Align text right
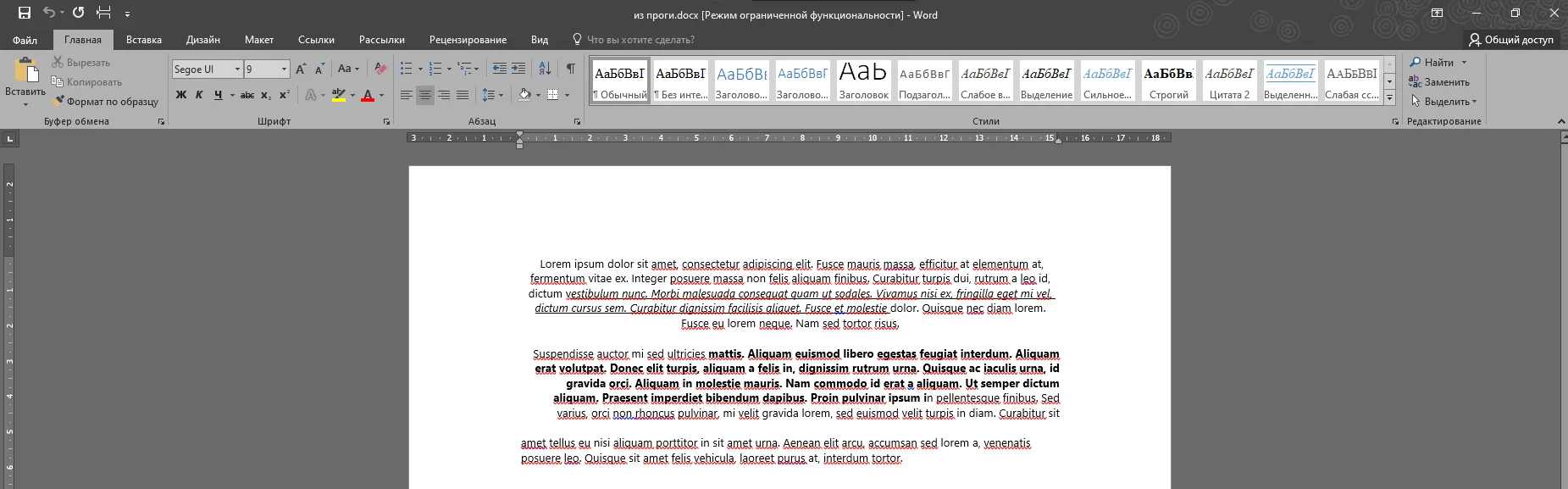The image size is (1568, 489). [444, 95]
